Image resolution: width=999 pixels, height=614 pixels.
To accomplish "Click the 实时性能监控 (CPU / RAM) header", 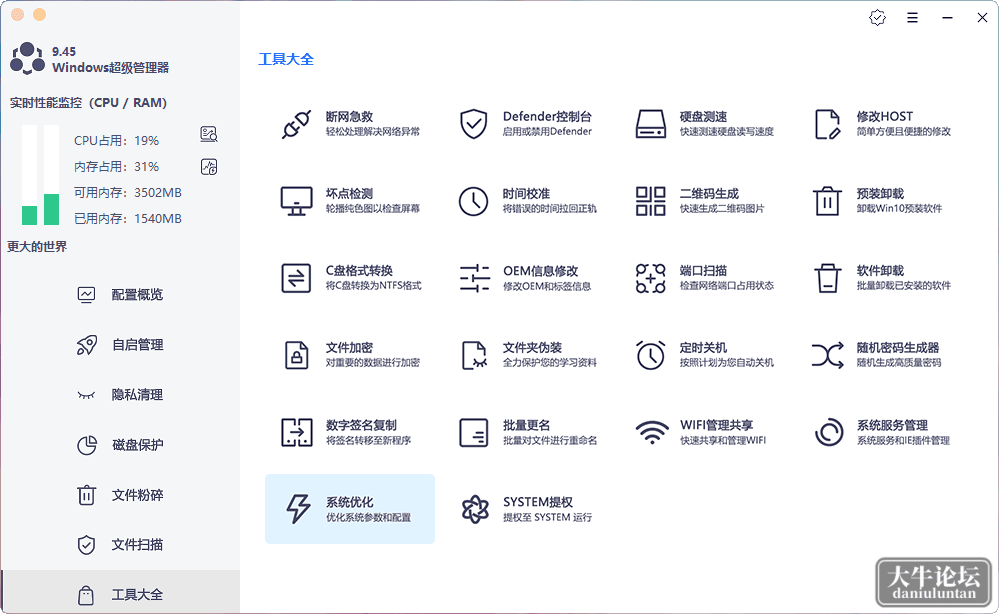I will (88, 103).
